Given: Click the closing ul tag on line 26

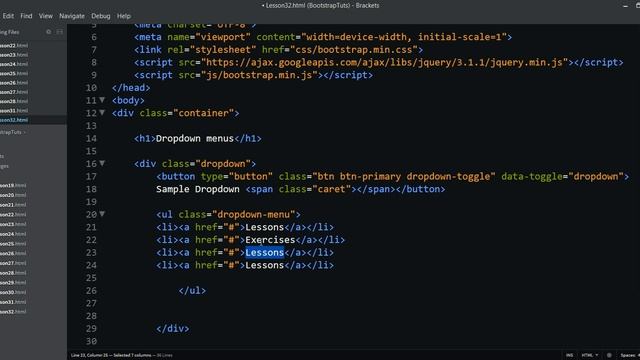Looking at the screenshot, I should tap(192, 291).
